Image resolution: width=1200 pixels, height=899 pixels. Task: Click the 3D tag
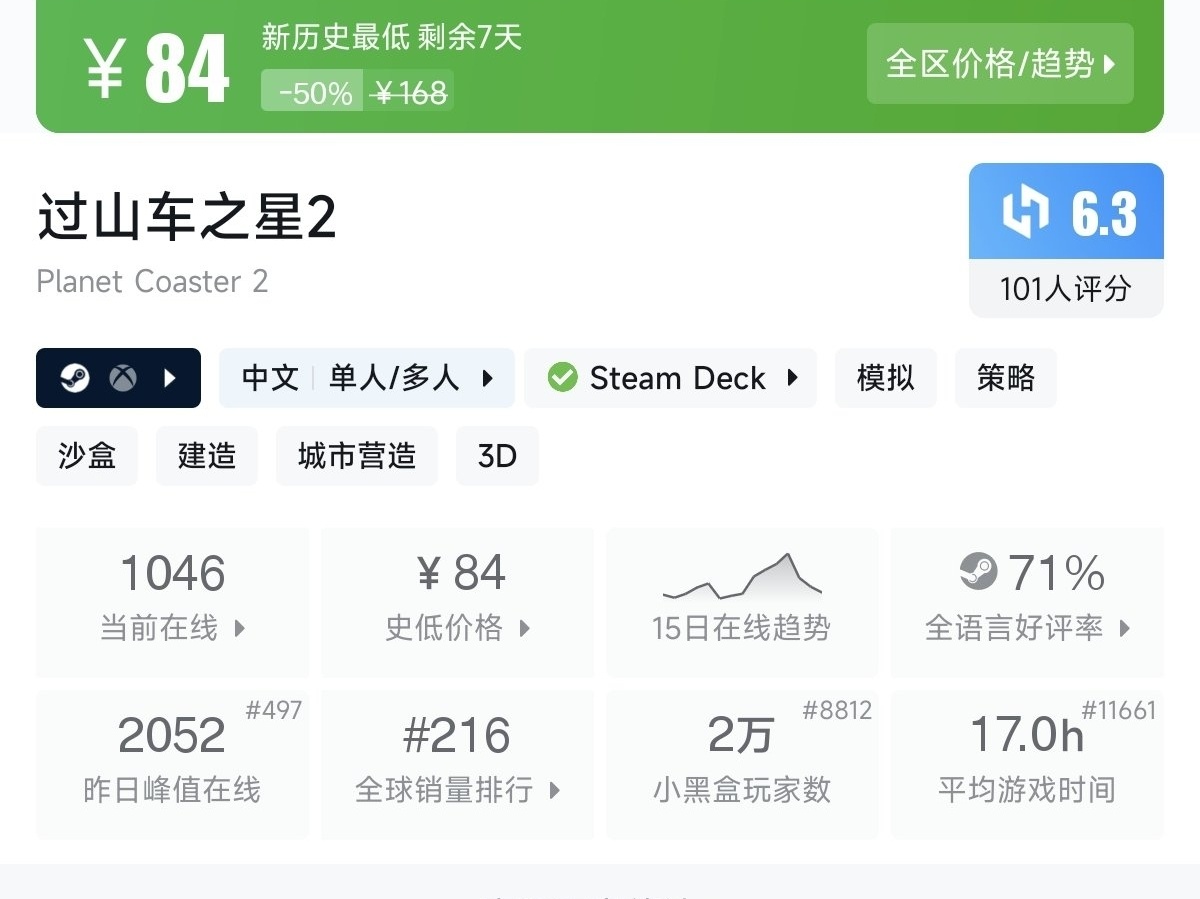pyautogui.click(x=497, y=456)
